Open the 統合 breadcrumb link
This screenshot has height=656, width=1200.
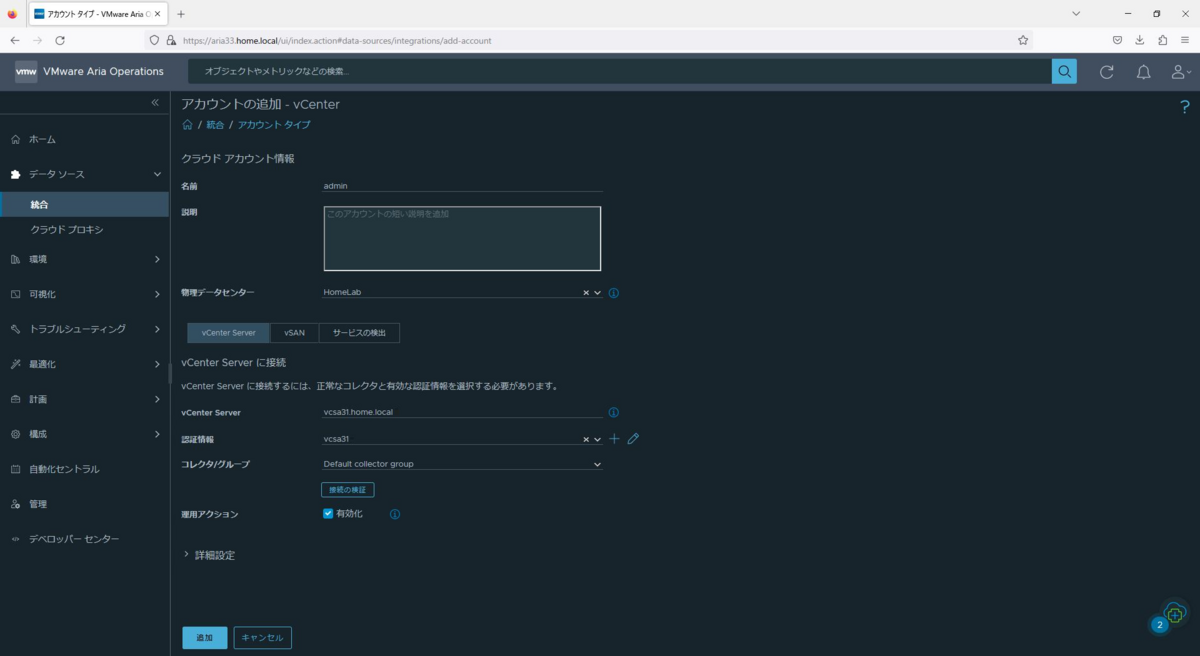click(x=215, y=125)
